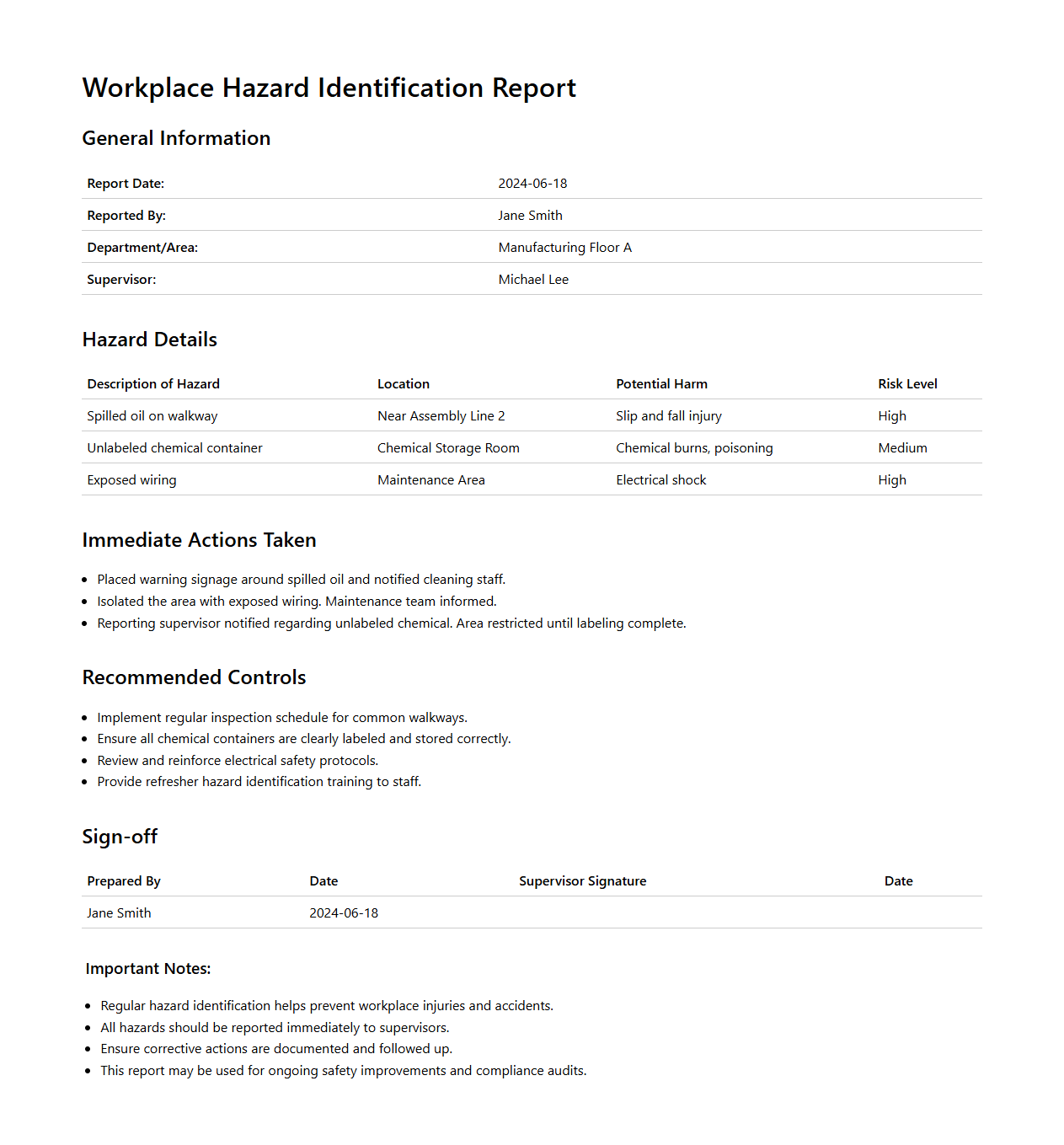Click the warning signage action bullet
The width and height of the screenshot is (1064, 1145).
301,580
